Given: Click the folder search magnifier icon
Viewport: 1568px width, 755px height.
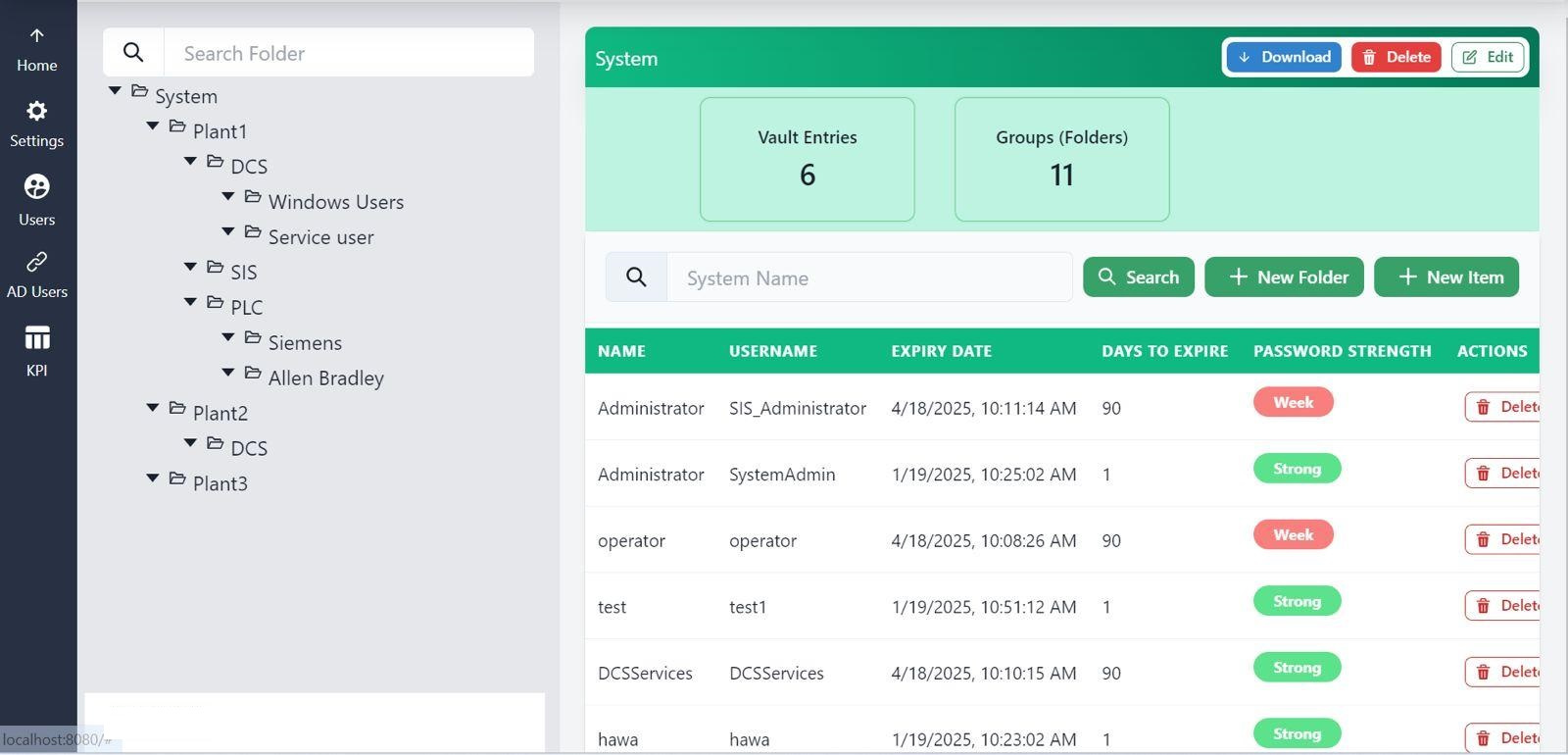Looking at the screenshot, I should pyautogui.click(x=133, y=53).
